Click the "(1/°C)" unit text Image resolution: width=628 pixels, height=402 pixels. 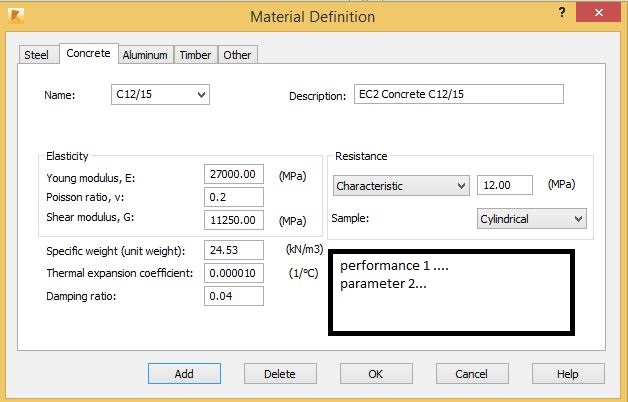tap(304, 273)
